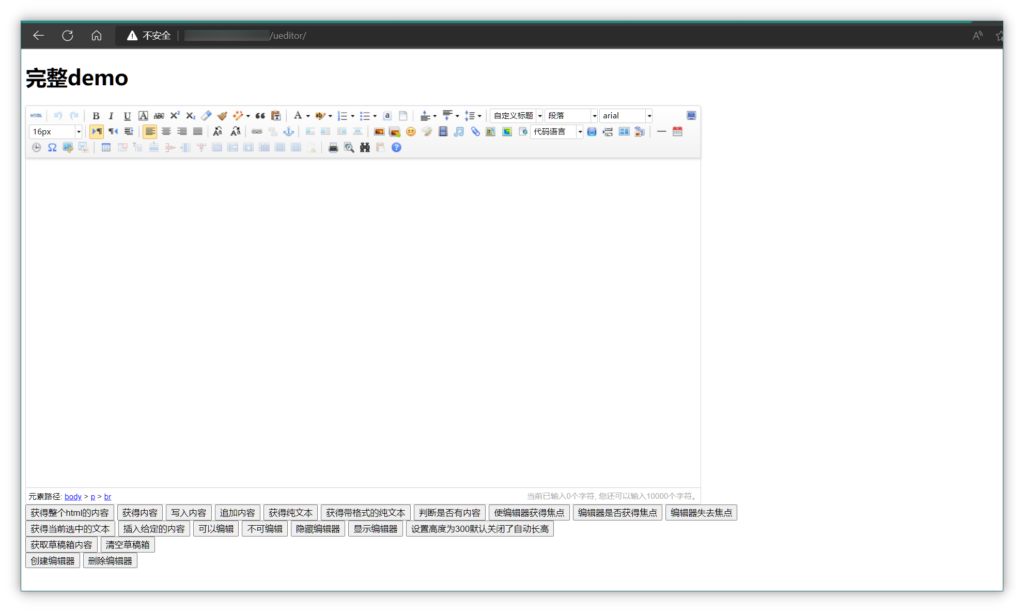Apply superscript formatting

(174, 116)
